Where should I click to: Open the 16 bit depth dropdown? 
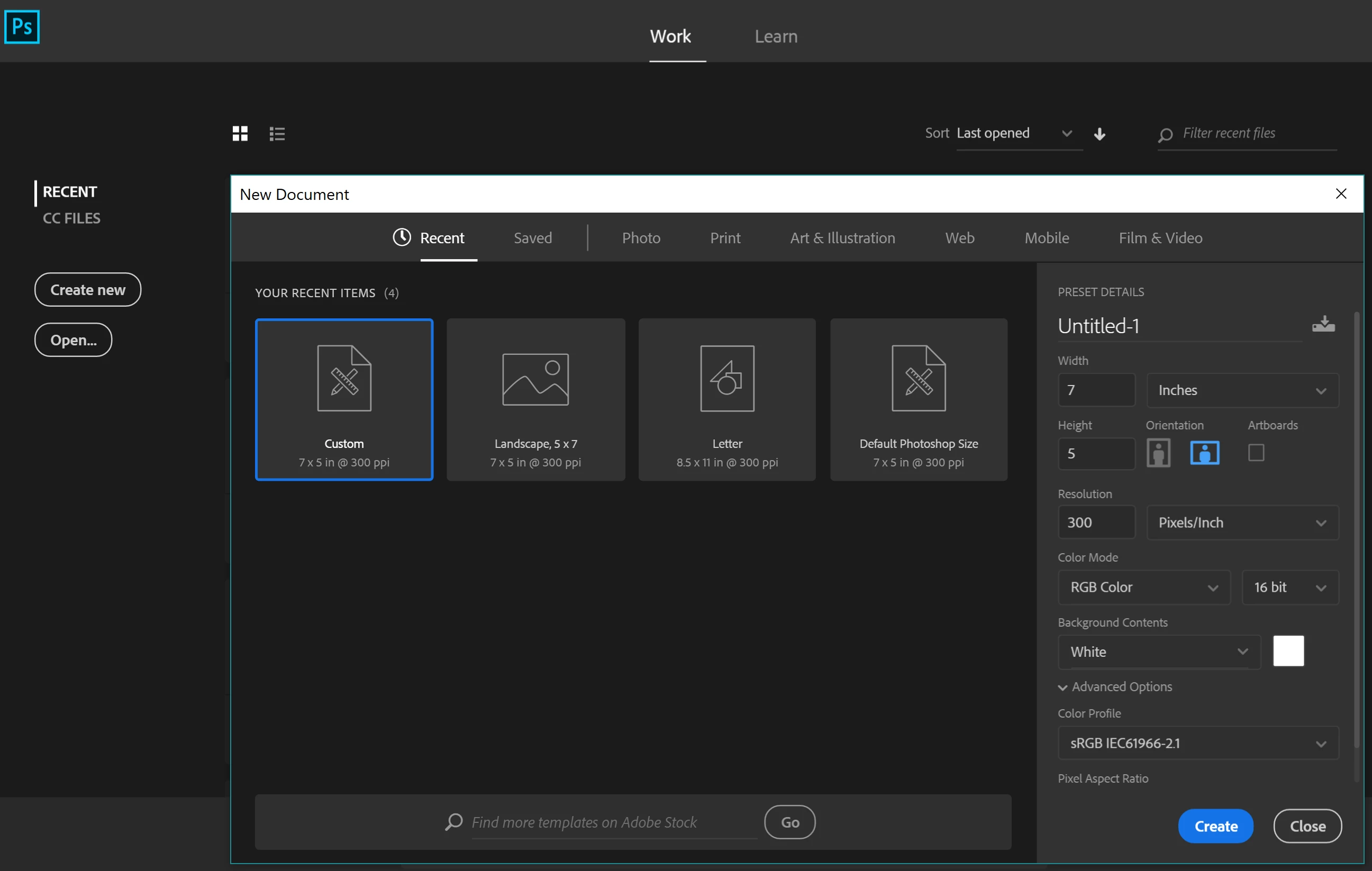pos(1289,586)
